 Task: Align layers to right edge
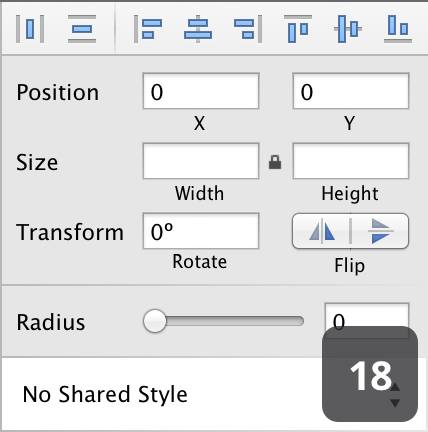pyautogui.click(x=248, y=29)
